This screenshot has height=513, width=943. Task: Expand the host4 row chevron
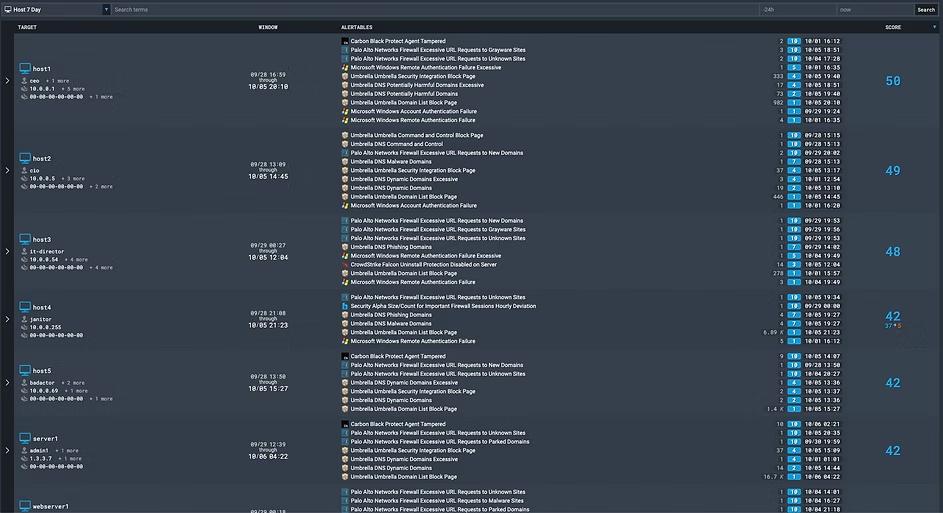7,319
